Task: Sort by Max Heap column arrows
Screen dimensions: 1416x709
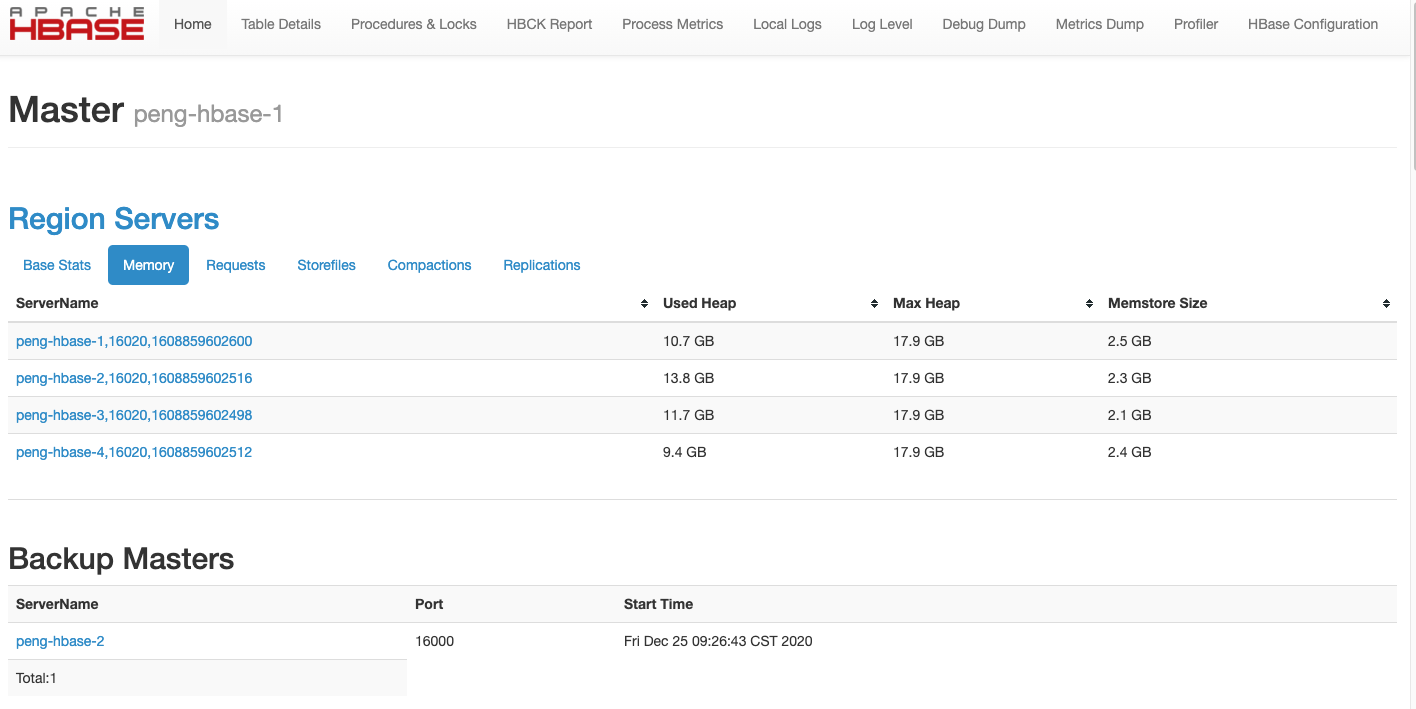Action: (x=1089, y=303)
